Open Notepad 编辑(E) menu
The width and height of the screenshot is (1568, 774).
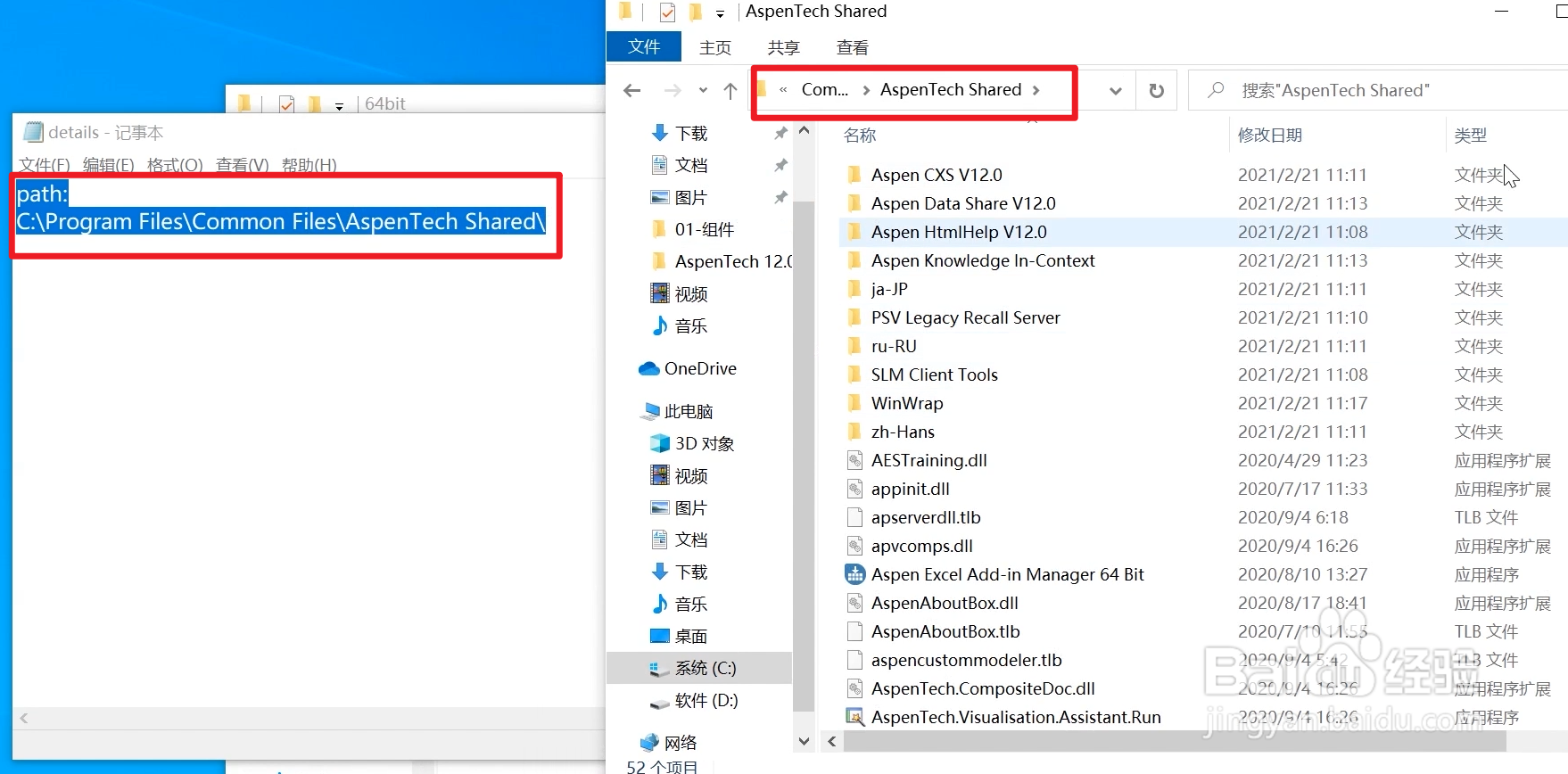[x=109, y=165]
